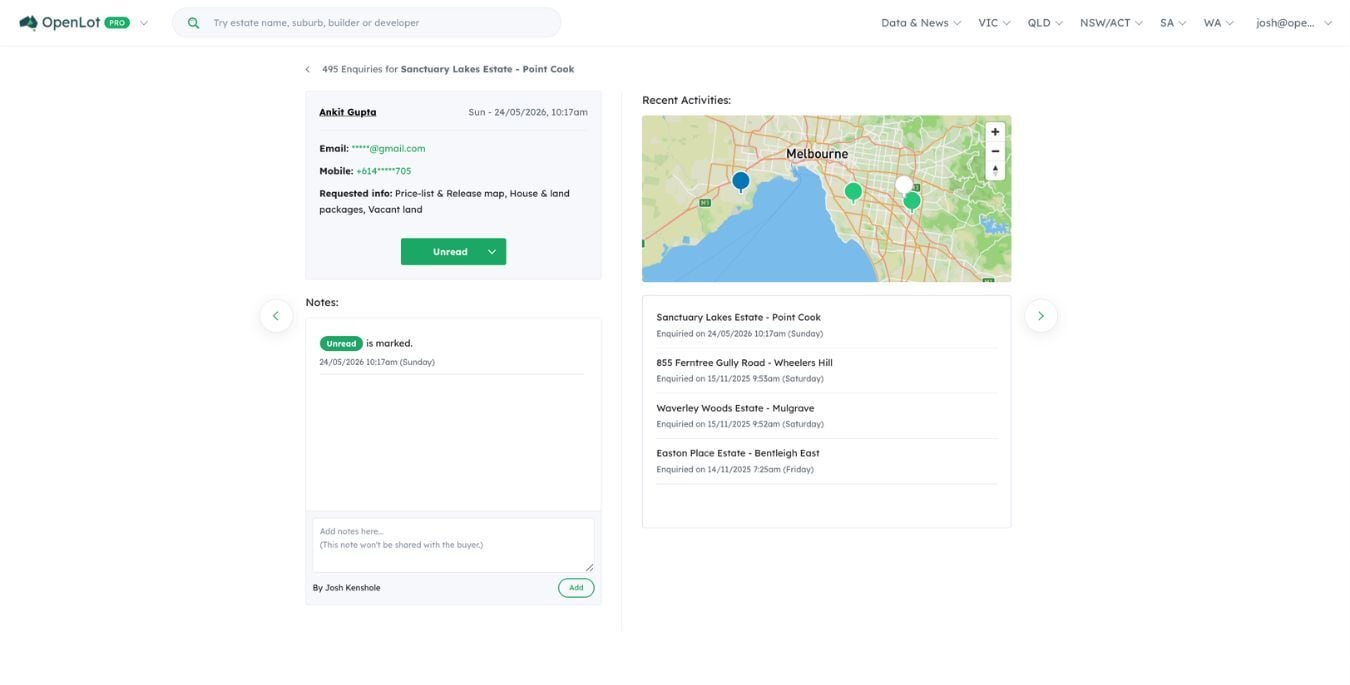
Task: Click the green Mulgrave map pin
Action: click(x=912, y=201)
